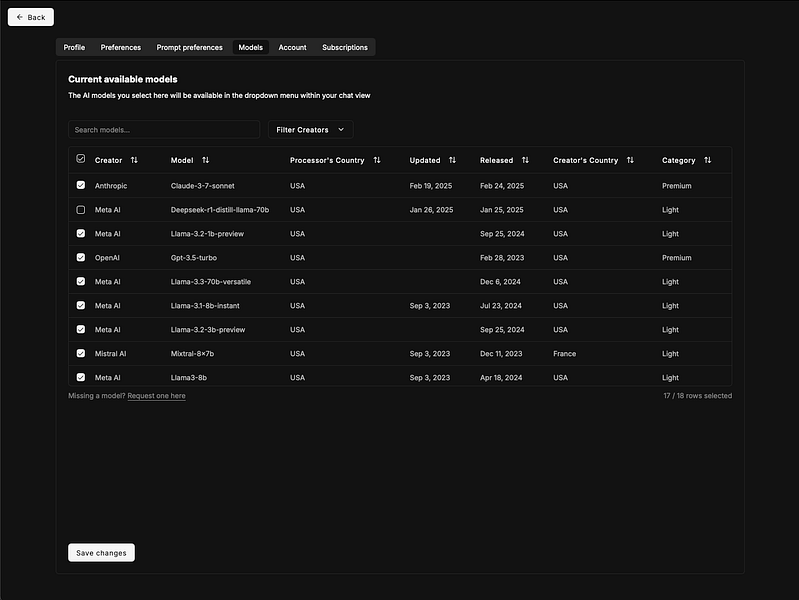The width and height of the screenshot is (799, 600).
Task: Click the 'Feb 28, 2023' released date
Action: click(x=501, y=257)
